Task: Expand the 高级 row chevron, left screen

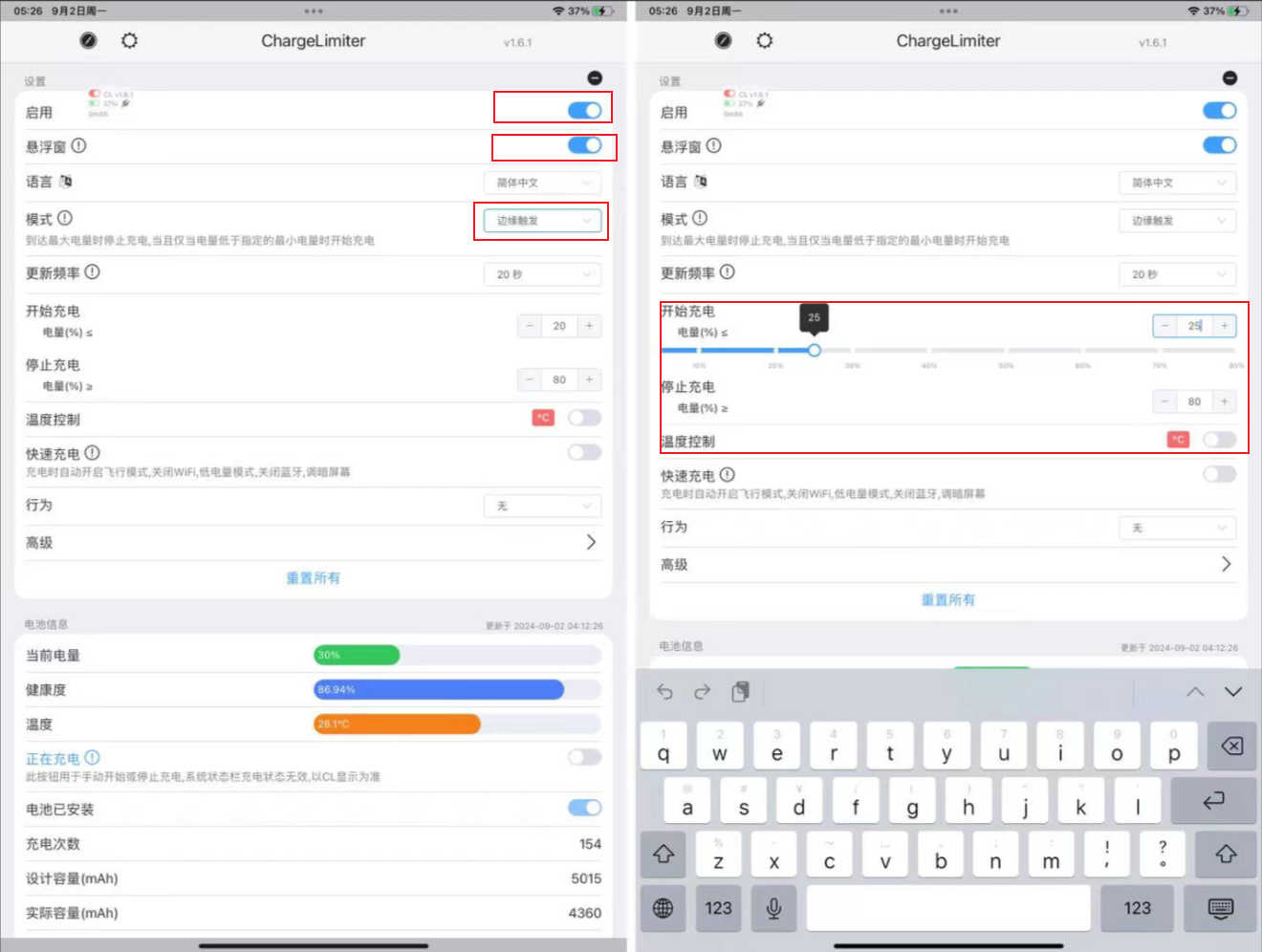Action: pos(591,542)
